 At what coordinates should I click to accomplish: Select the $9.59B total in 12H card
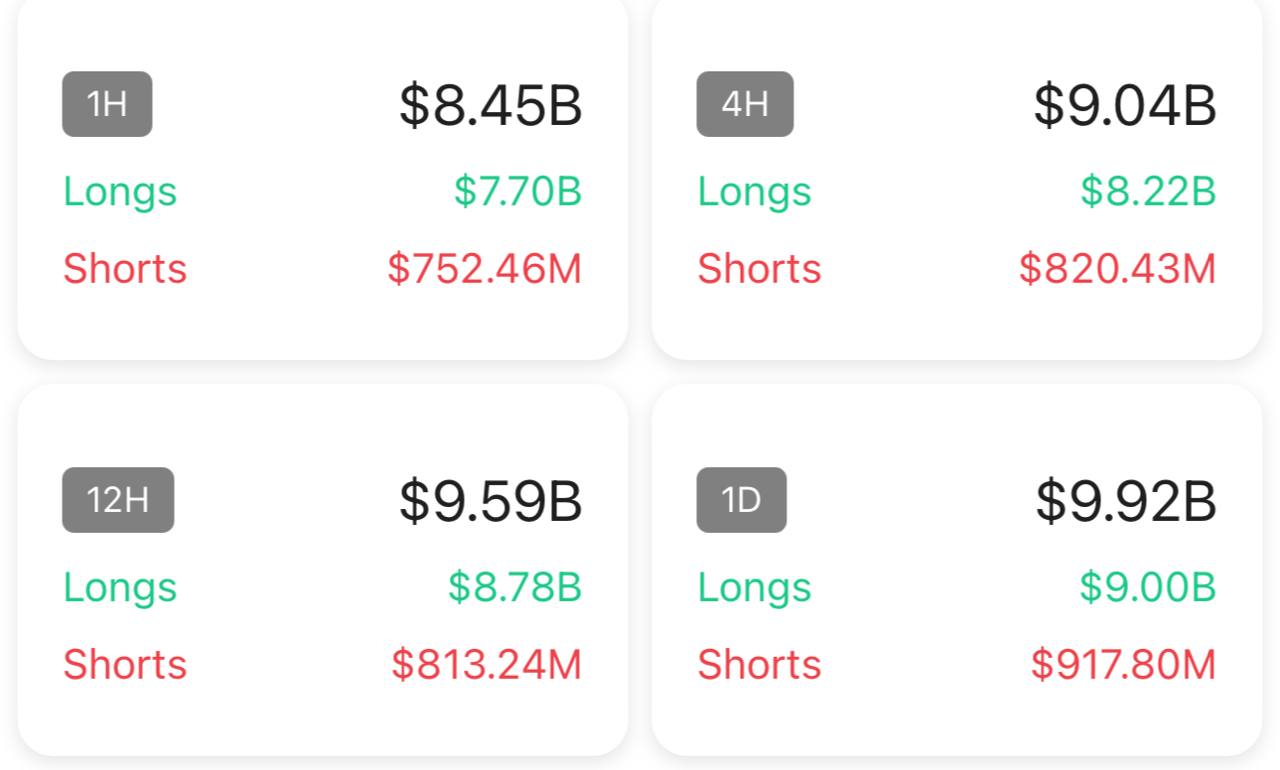[490, 501]
